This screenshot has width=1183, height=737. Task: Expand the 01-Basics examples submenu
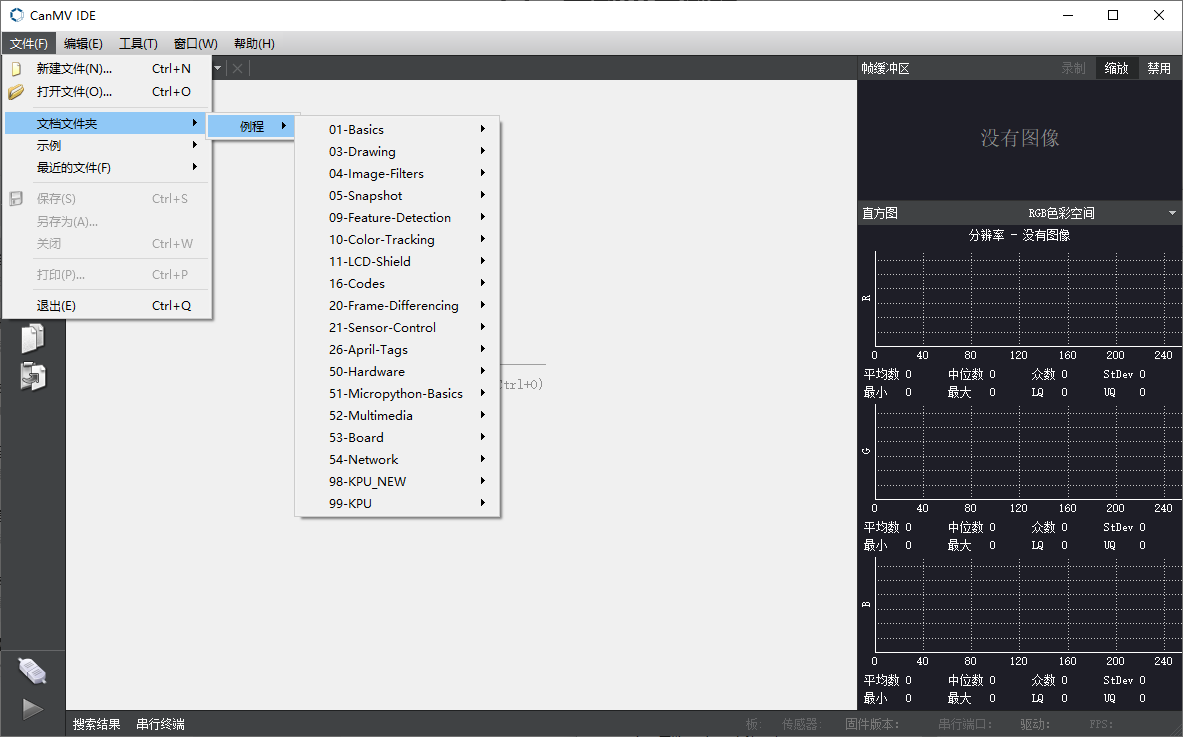click(x=398, y=130)
